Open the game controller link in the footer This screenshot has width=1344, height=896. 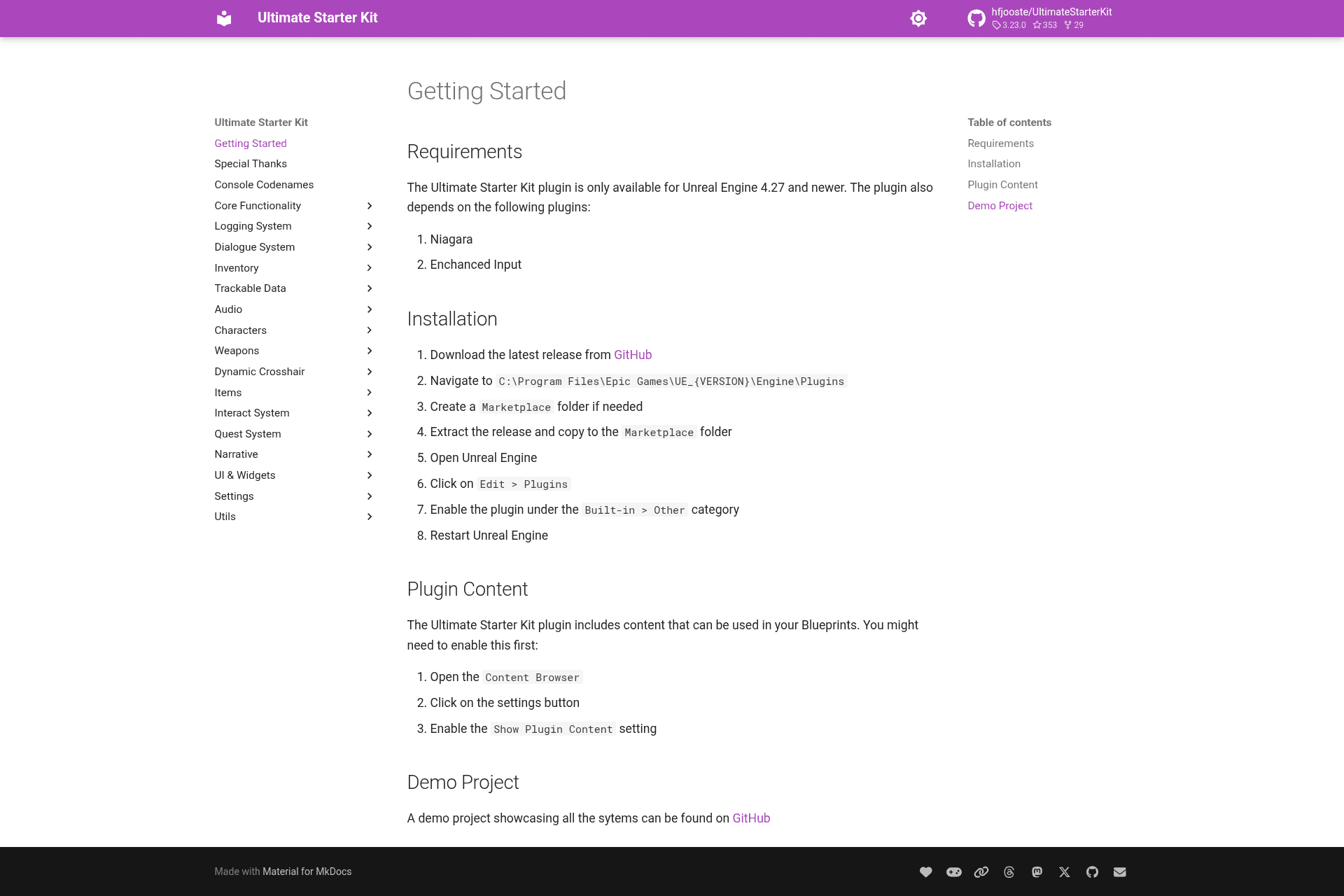[954, 871]
